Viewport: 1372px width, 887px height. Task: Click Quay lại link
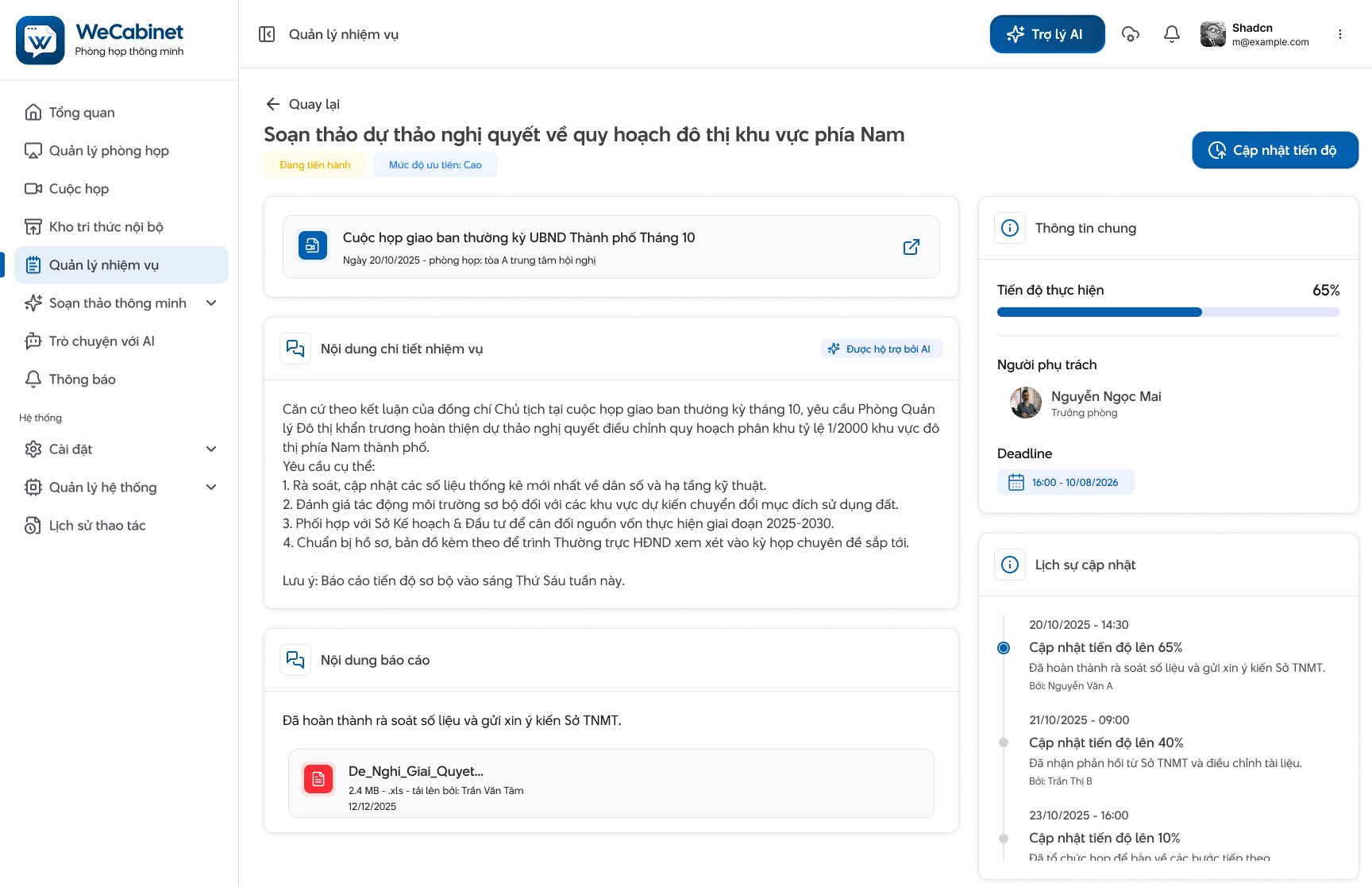(303, 104)
